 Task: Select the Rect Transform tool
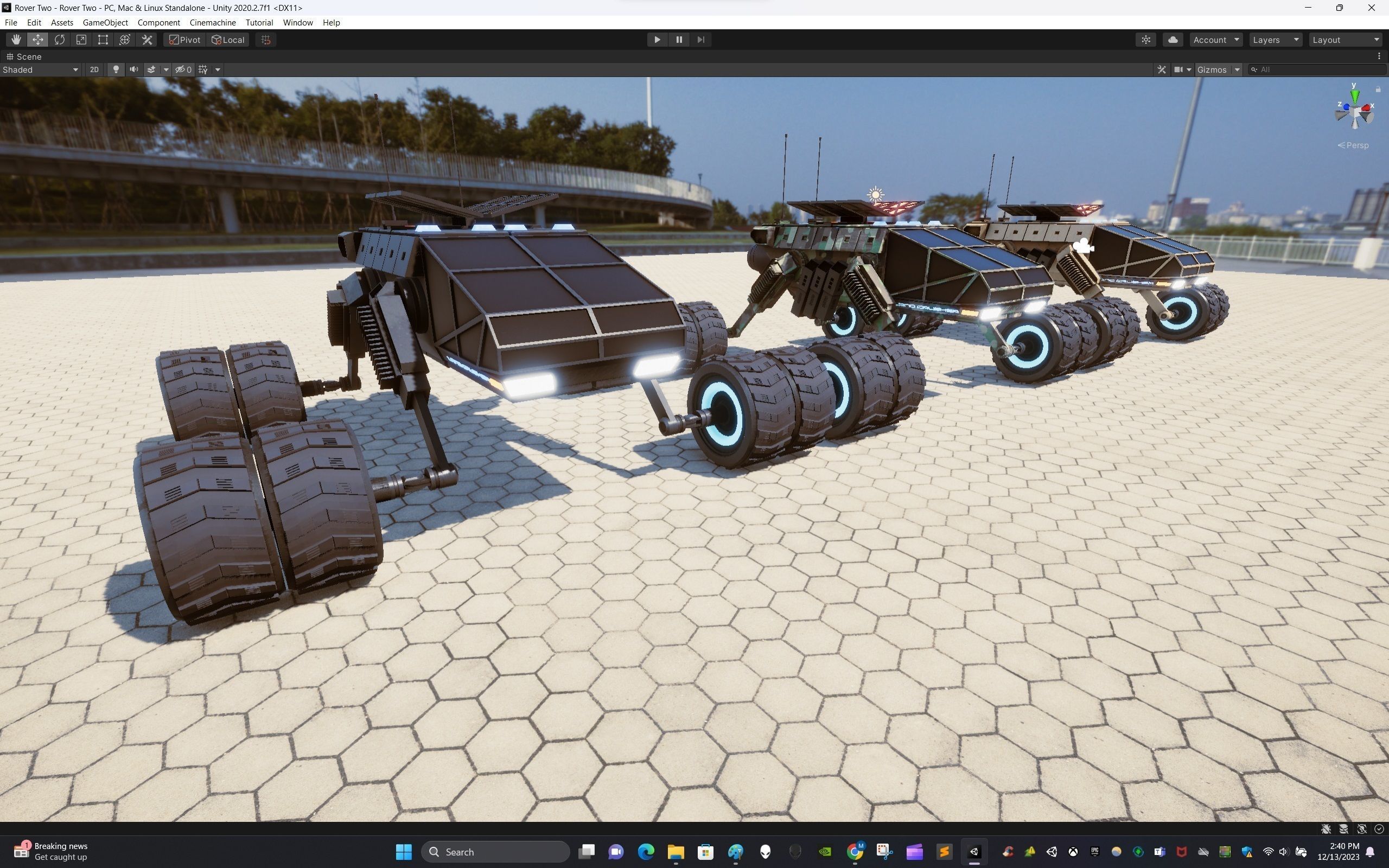[103, 40]
